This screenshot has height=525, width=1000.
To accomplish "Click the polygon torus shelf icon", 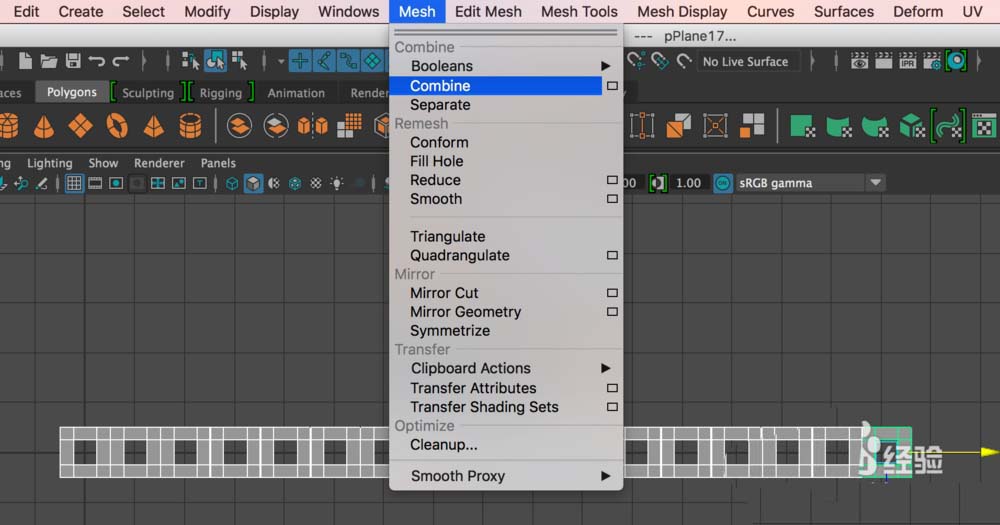I will point(117,126).
